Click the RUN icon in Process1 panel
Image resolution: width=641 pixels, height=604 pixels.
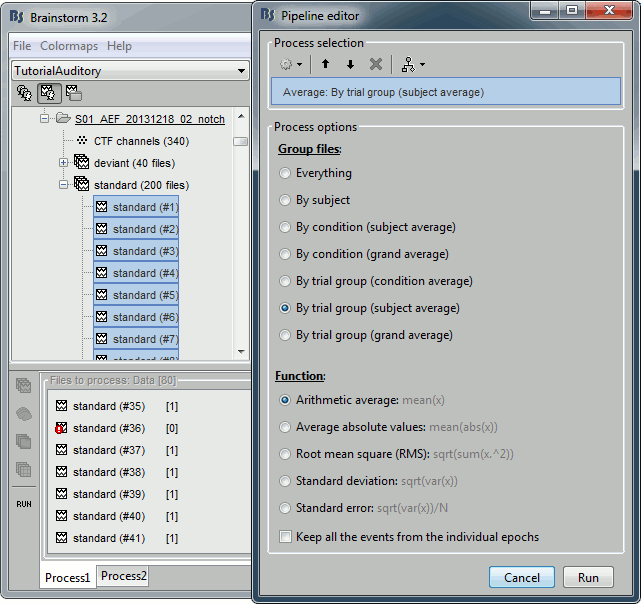24,504
